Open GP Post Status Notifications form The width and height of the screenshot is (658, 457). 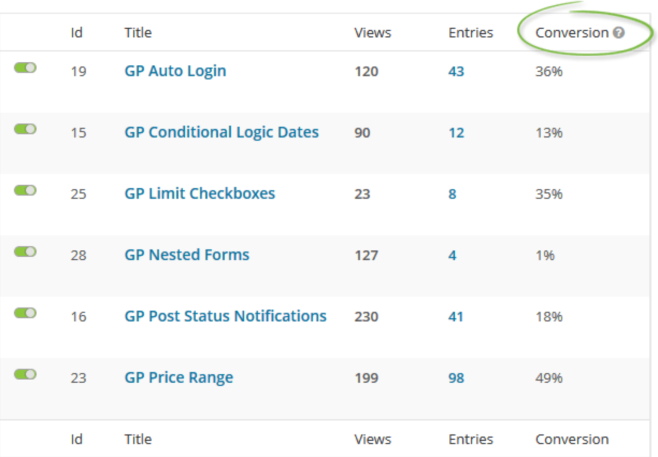point(225,316)
